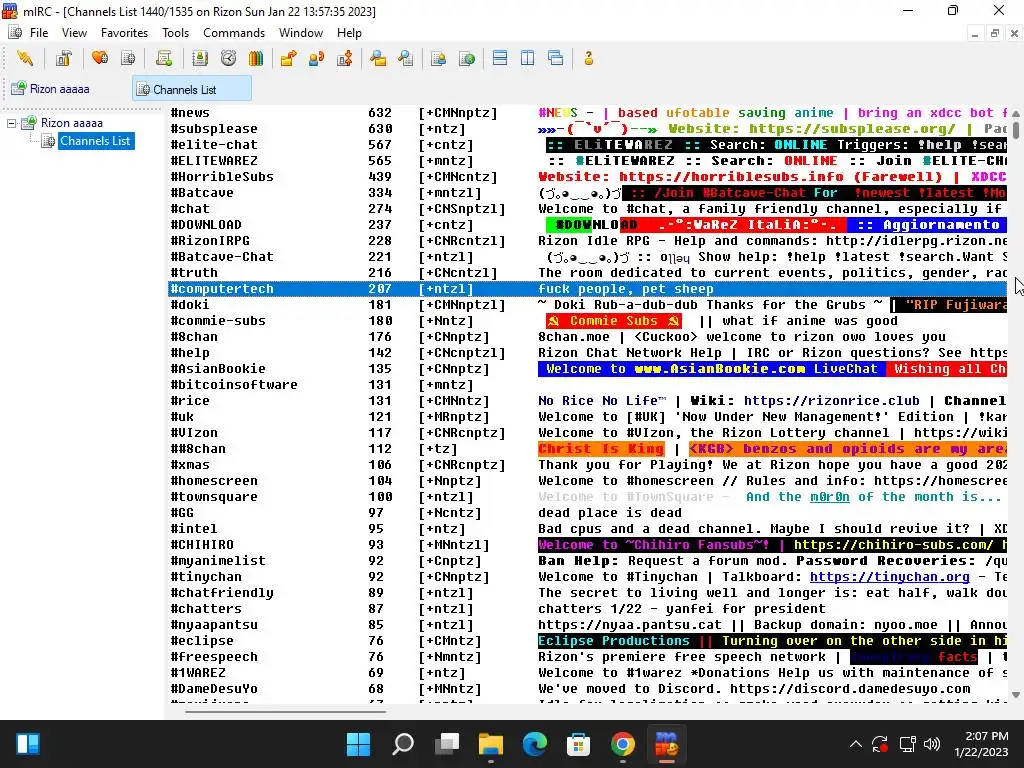This screenshot has width=1024, height=768.
Task: Click the Channels List toolbar icon
Action: (x=128, y=59)
